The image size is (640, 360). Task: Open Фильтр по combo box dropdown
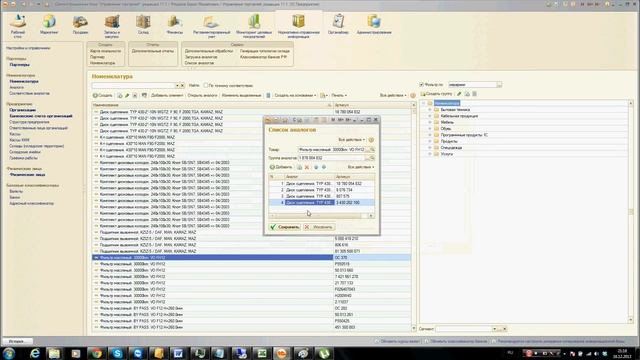pos(499,85)
